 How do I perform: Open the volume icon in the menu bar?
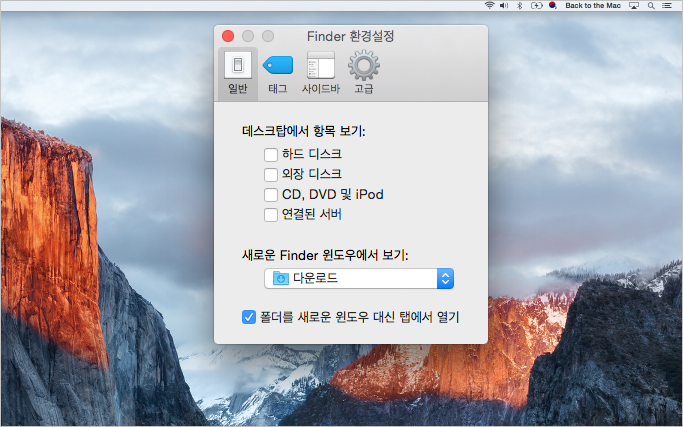coord(504,5)
